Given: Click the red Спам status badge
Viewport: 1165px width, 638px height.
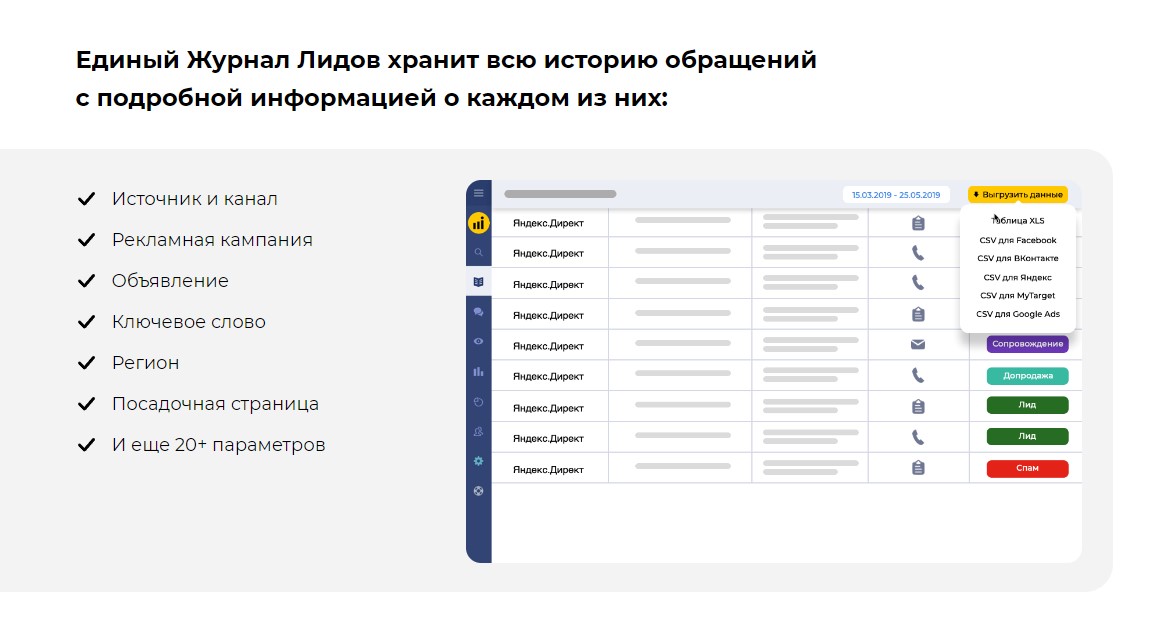Looking at the screenshot, I should pyautogui.click(x=1026, y=467).
